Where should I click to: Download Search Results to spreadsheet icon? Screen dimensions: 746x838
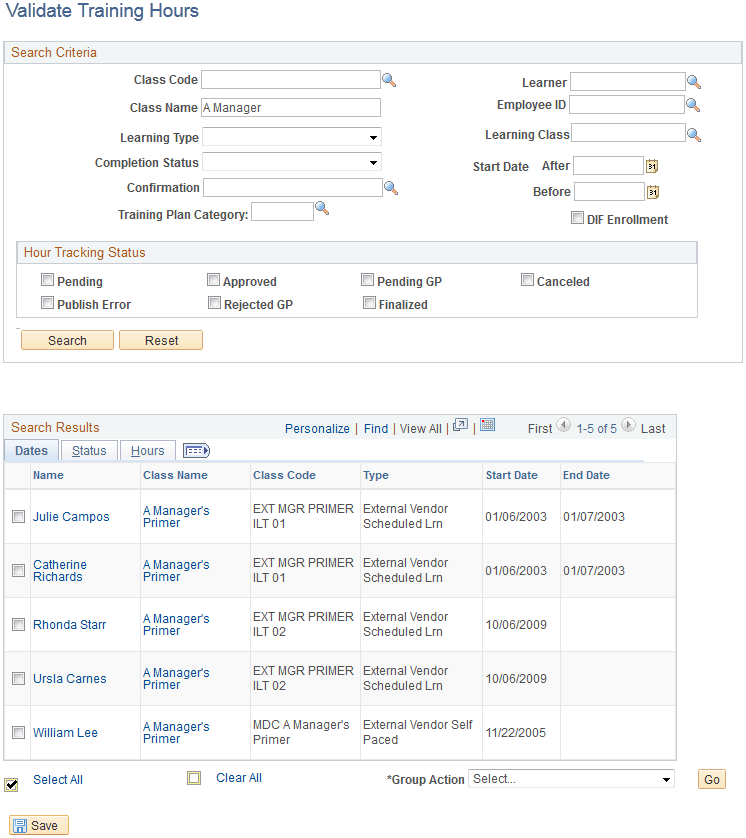(487, 424)
